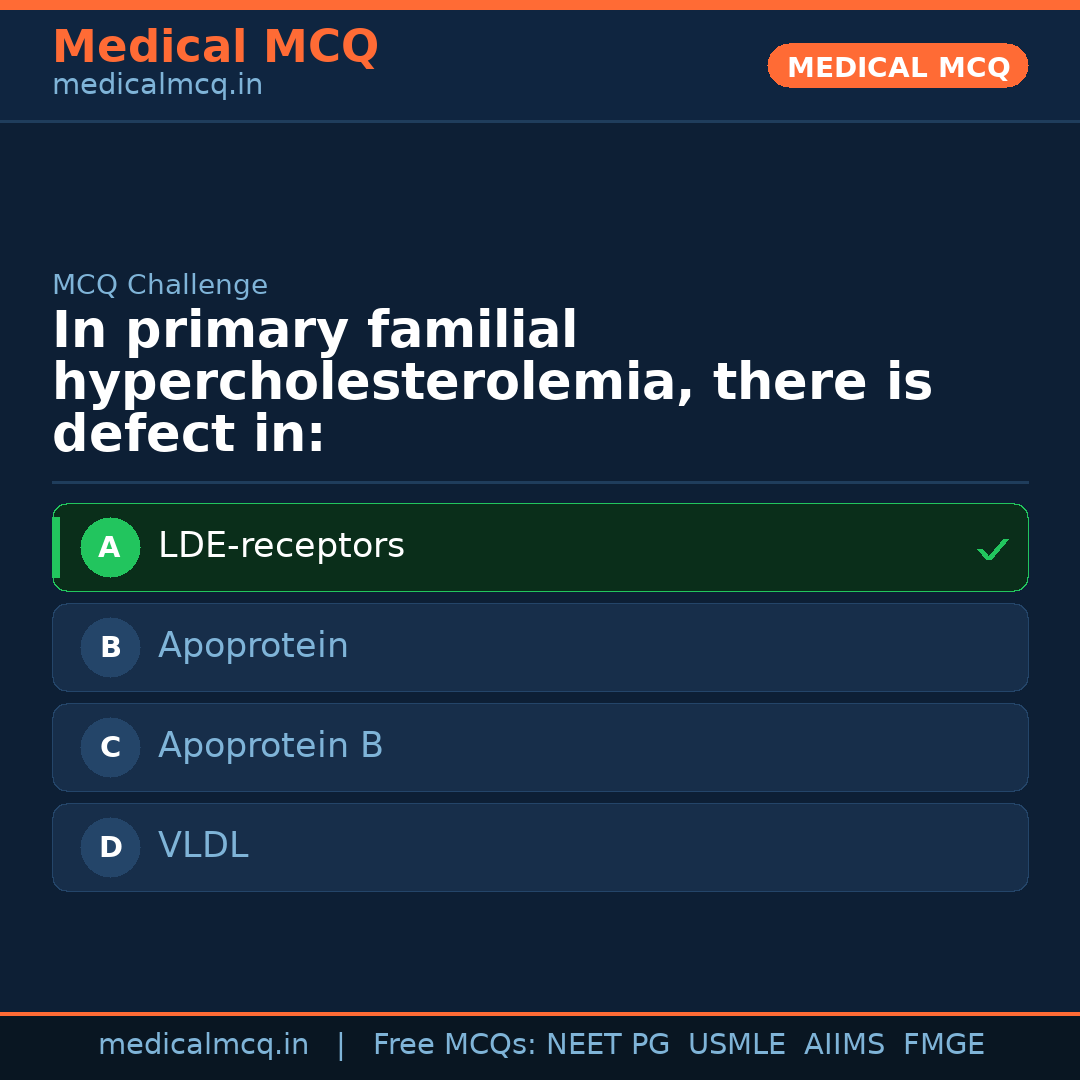Click the Free MCQs footer text
Screen dimensions: 1080x1080
coord(454,1045)
